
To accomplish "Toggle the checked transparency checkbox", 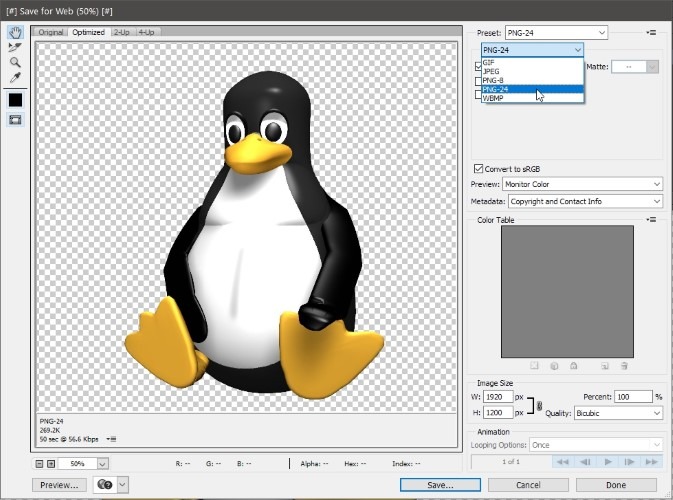I will [x=478, y=67].
